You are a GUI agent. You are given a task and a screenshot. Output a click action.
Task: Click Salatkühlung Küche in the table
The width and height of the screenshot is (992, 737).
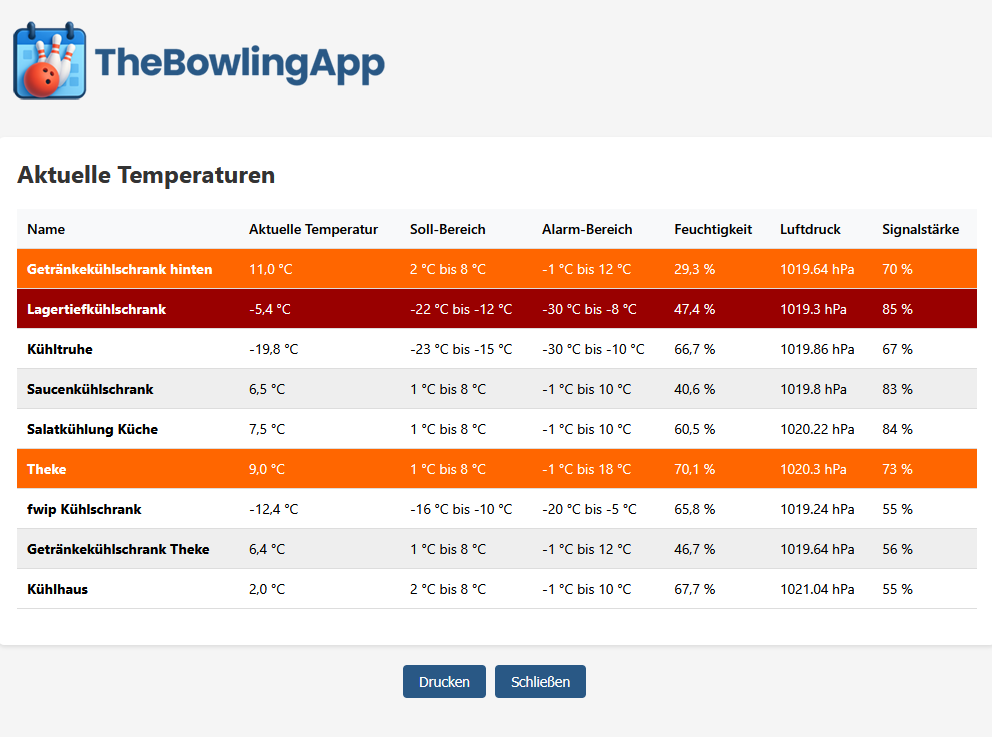click(x=92, y=429)
